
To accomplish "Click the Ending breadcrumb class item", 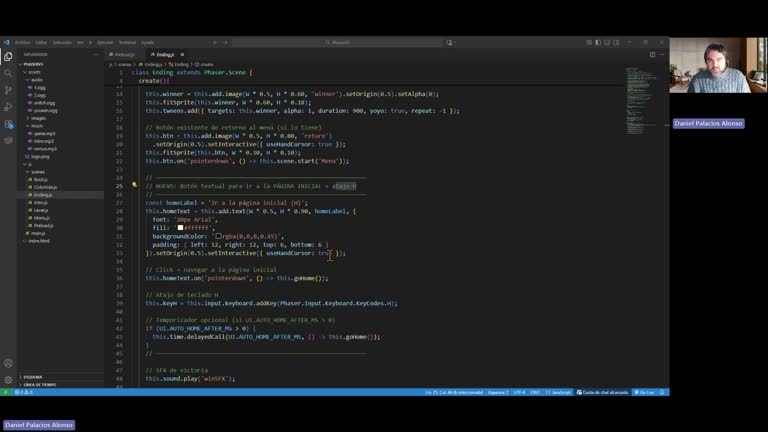I will click(179, 65).
